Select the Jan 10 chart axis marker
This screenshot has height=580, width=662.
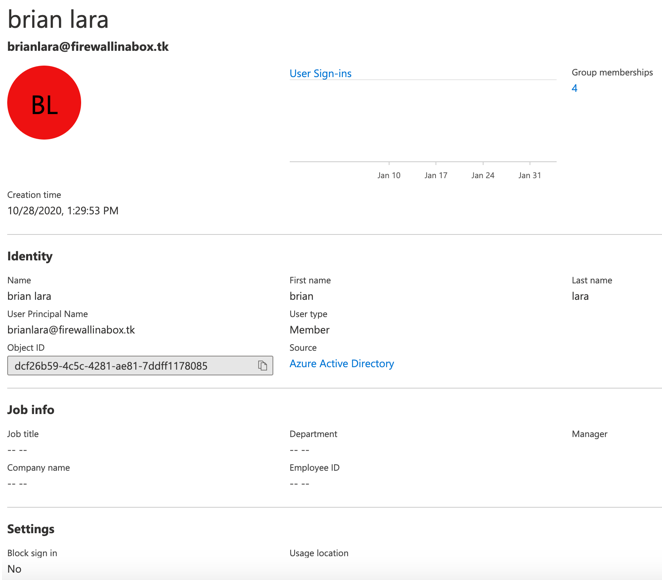click(389, 175)
